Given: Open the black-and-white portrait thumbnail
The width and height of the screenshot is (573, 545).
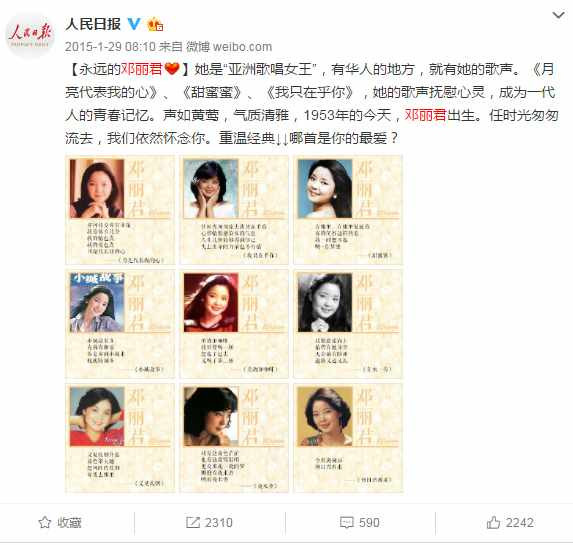Looking at the screenshot, I should point(348,324).
